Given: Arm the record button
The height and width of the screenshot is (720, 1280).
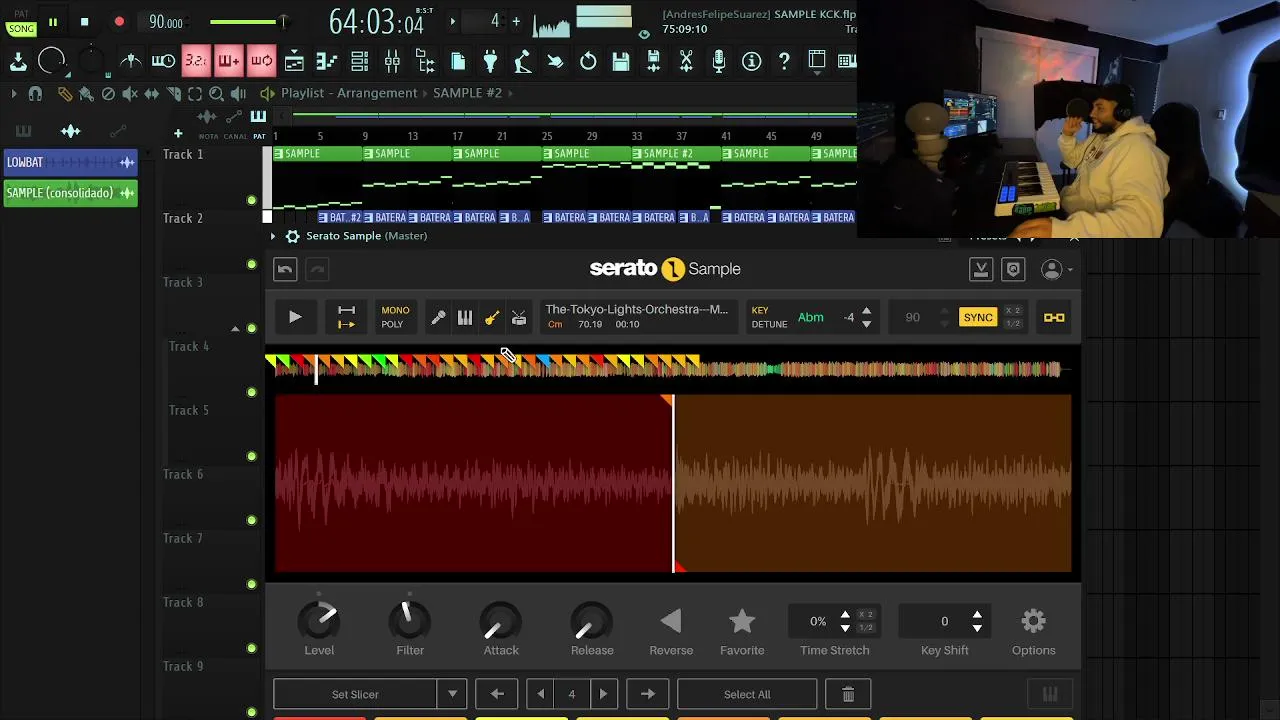Looking at the screenshot, I should tap(119, 21).
